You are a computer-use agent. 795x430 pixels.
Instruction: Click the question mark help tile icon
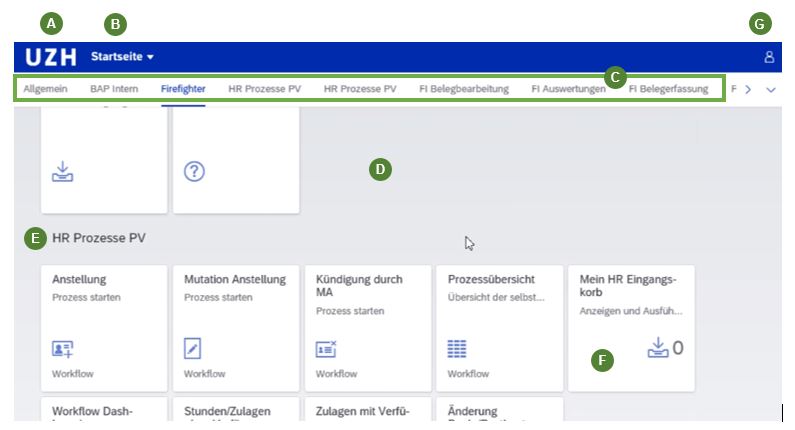[195, 171]
